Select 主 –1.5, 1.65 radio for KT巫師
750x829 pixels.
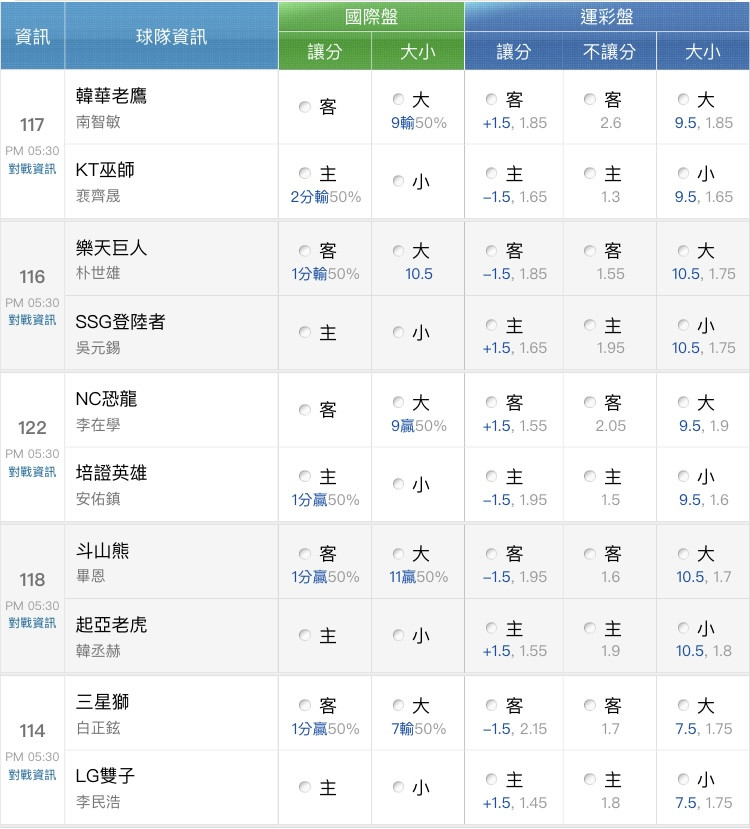point(492,173)
